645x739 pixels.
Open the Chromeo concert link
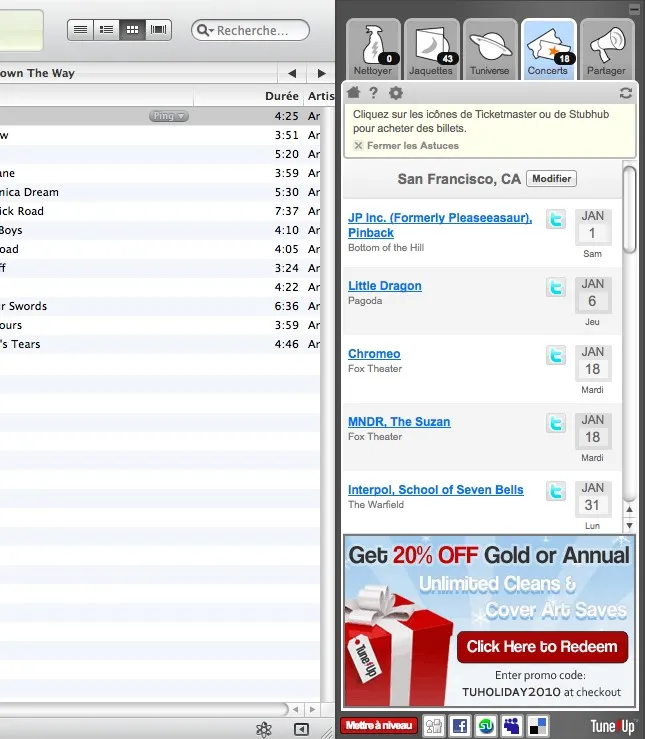click(x=374, y=353)
